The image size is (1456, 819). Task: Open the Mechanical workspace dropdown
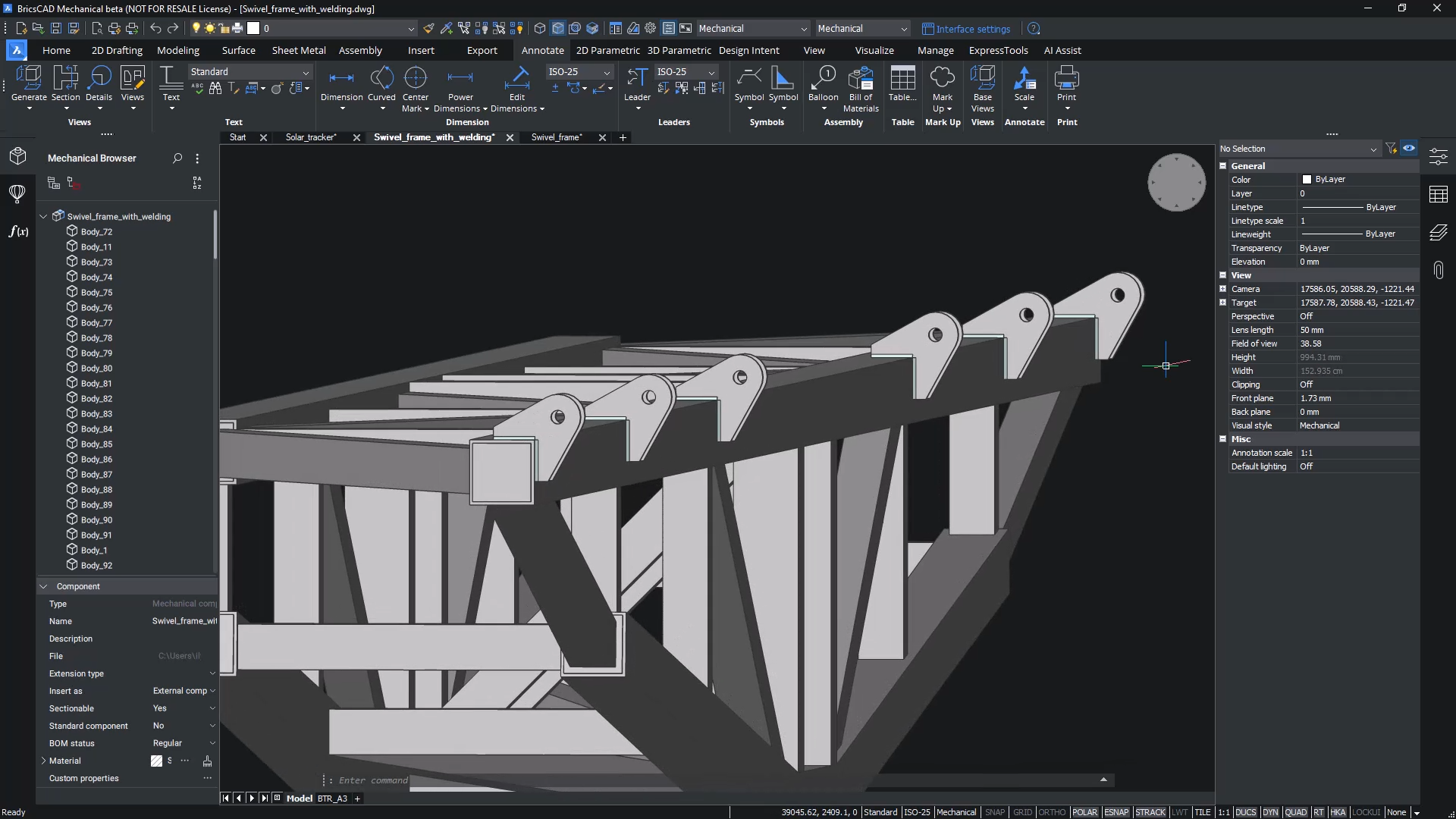(x=752, y=29)
